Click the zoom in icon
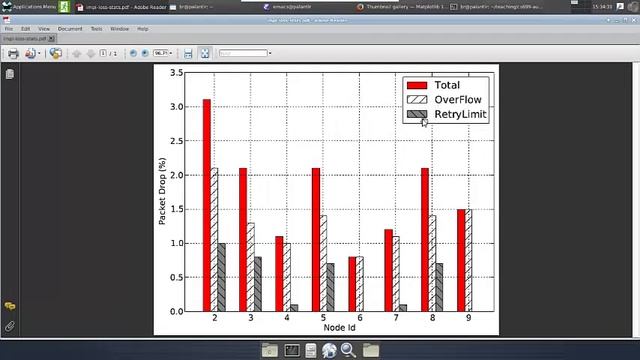This screenshot has height=360, width=640. 145,53
